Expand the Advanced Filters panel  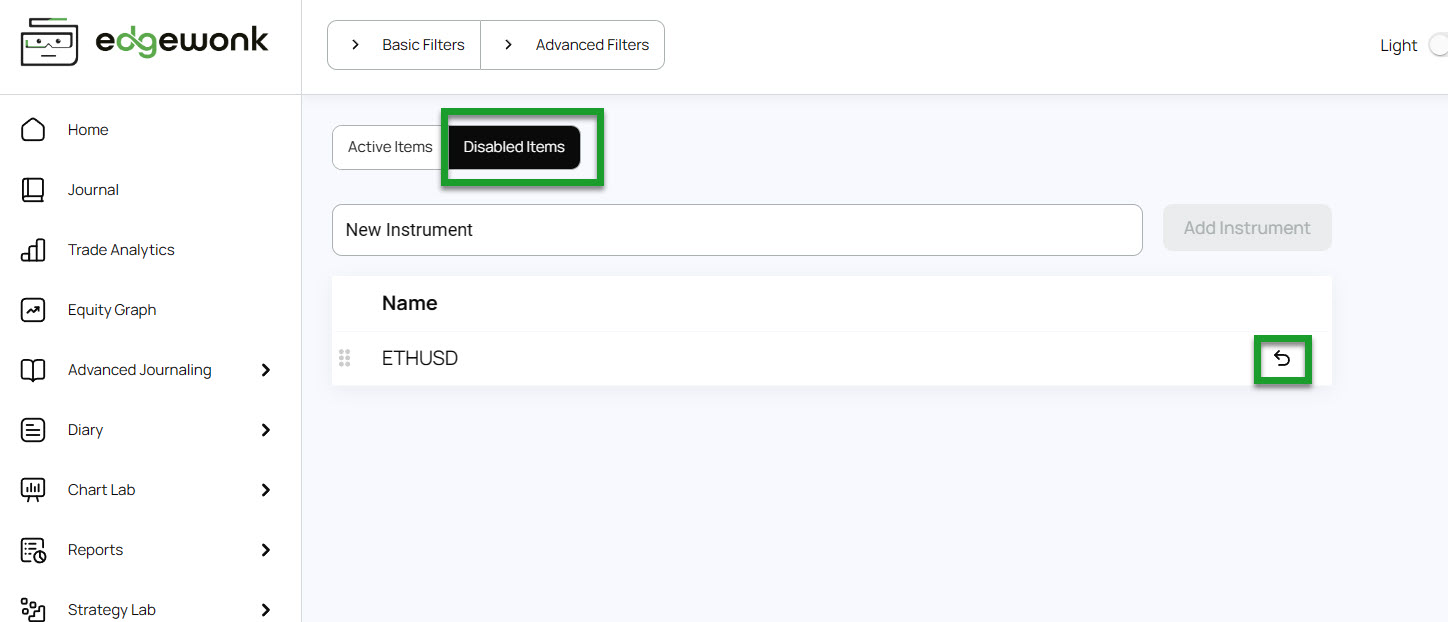pyautogui.click(x=573, y=45)
